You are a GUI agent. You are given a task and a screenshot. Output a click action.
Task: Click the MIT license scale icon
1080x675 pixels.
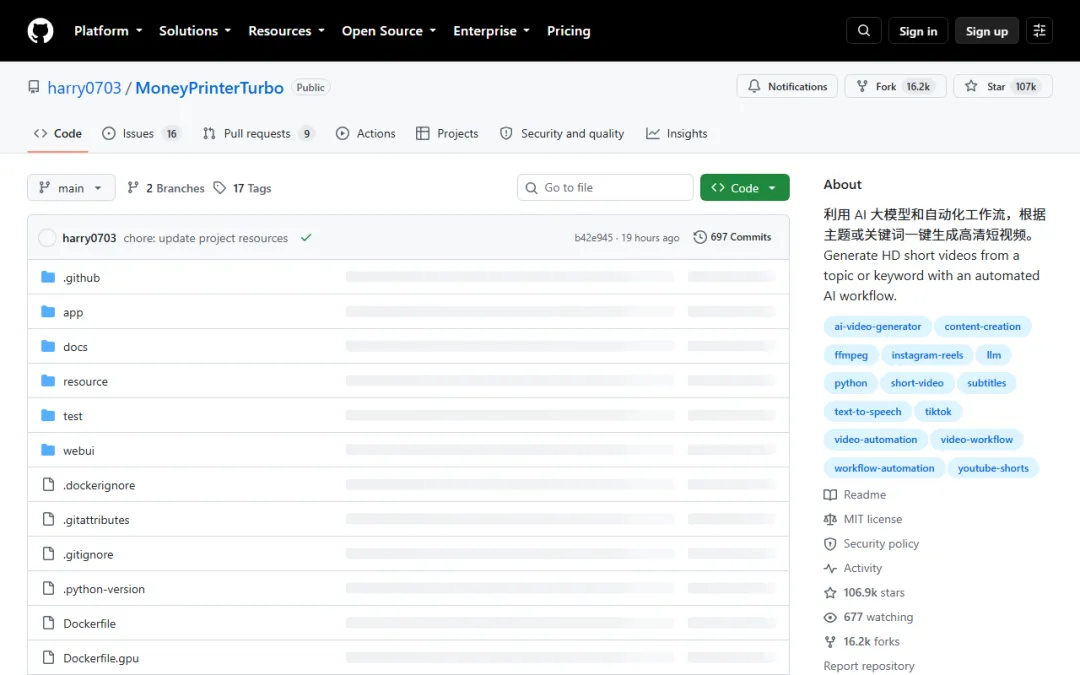tap(831, 519)
